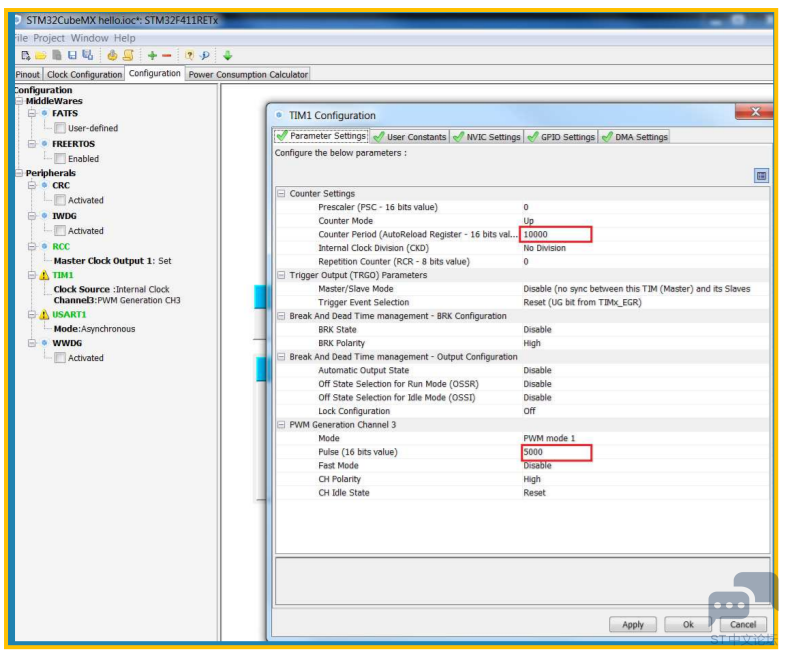
Task: Open the File menu
Action: point(21,38)
